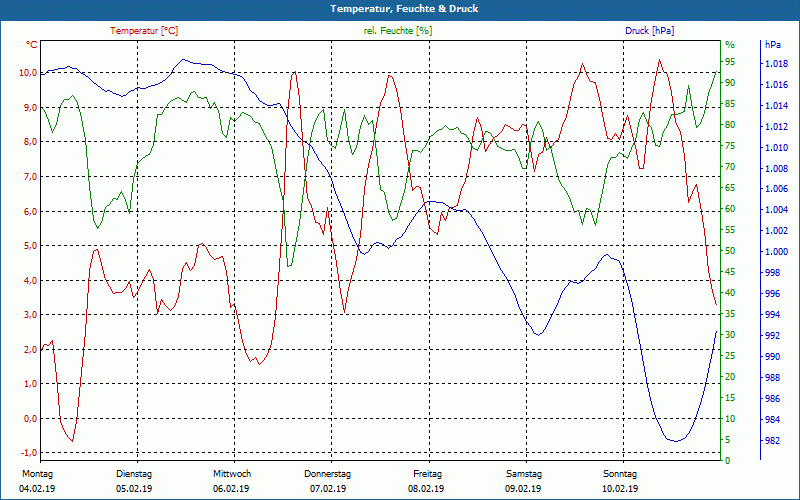Click the 80 tick on green humidity axis
Image resolution: width=800 pixels, height=500 pixels.
tap(730, 124)
